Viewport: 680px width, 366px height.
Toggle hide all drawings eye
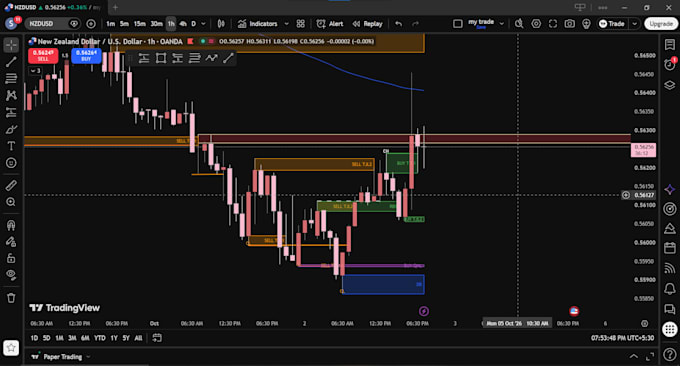(x=11, y=275)
